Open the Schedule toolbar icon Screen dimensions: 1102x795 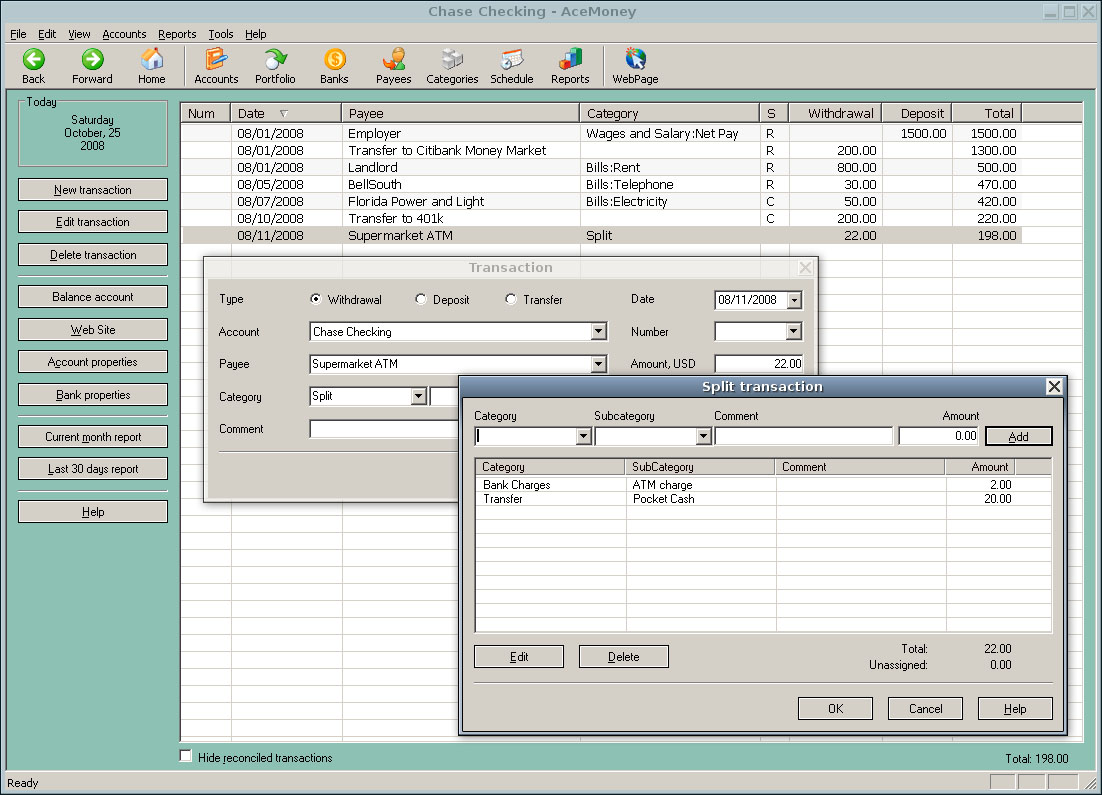[512, 66]
